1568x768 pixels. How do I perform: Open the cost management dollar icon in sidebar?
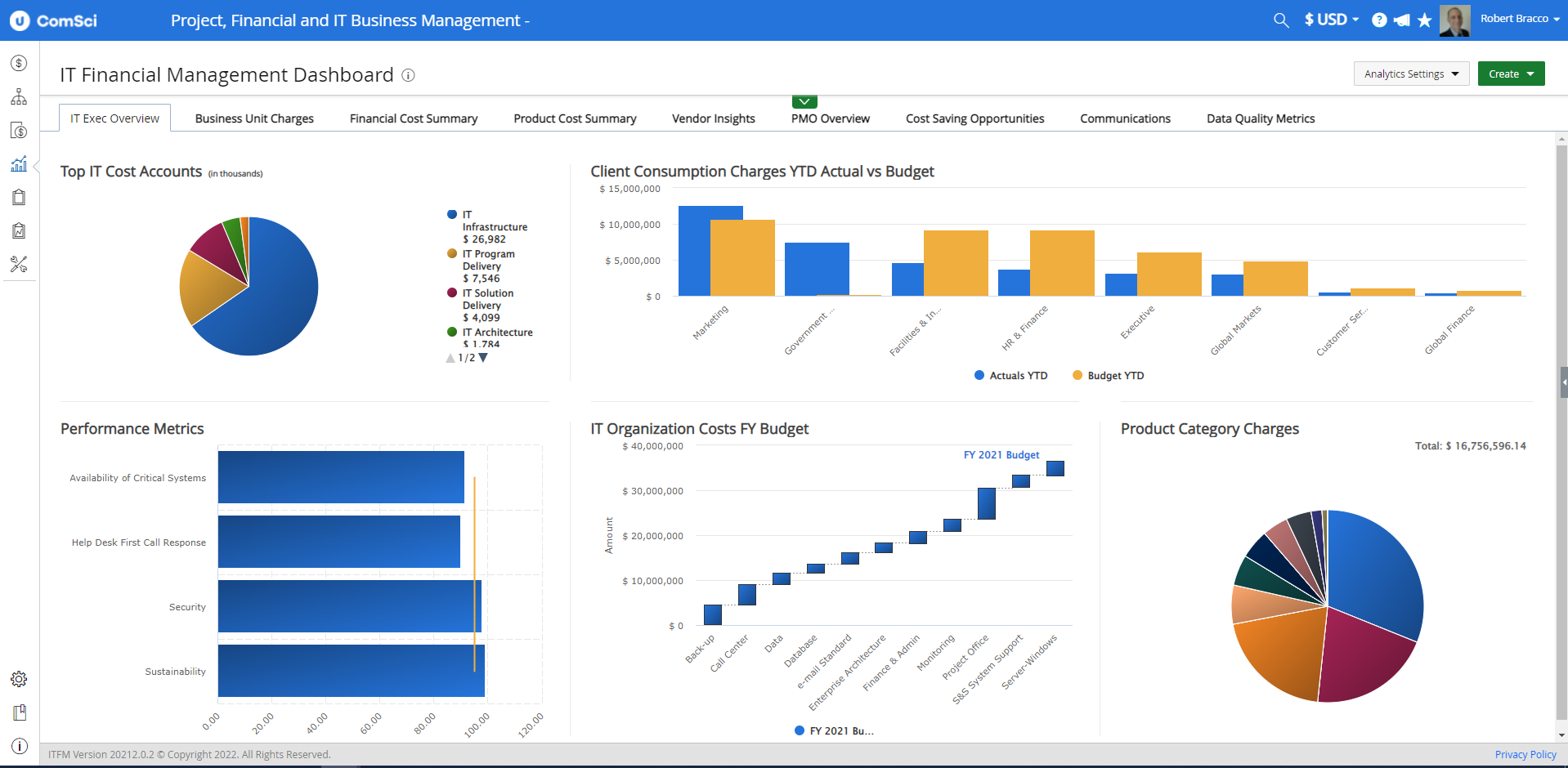(x=19, y=63)
